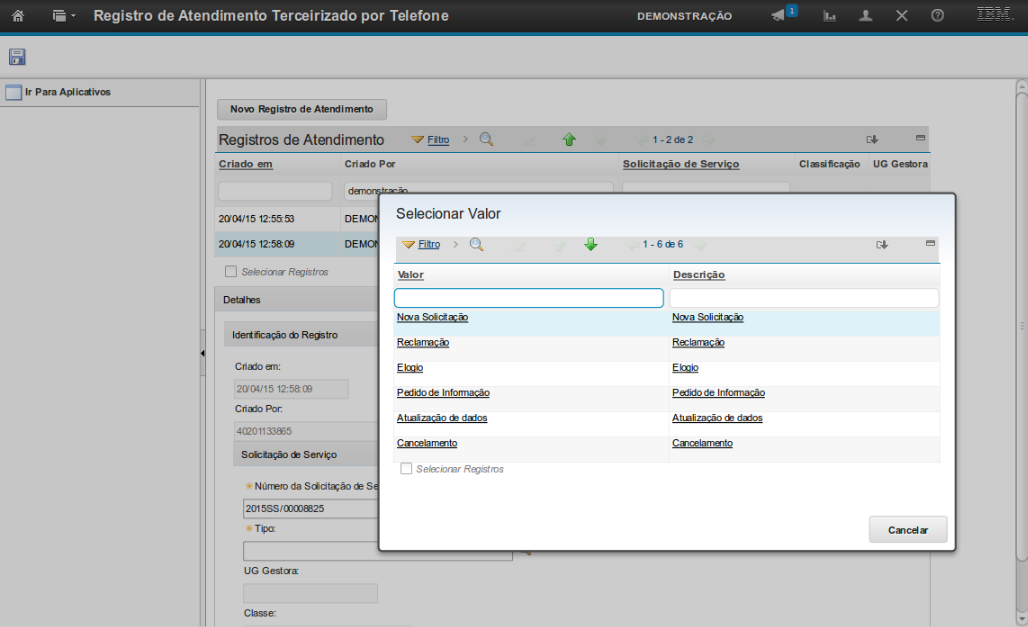This screenshot has height=627, width=1028.
Task: Choose the Reclamação value link
Action: click(423, 342)
